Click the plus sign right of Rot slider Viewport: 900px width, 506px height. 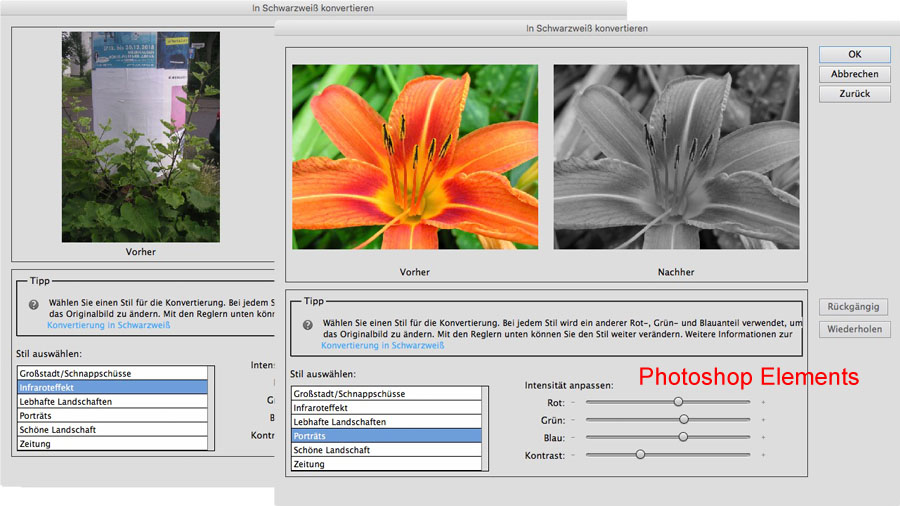coord(763,402)
